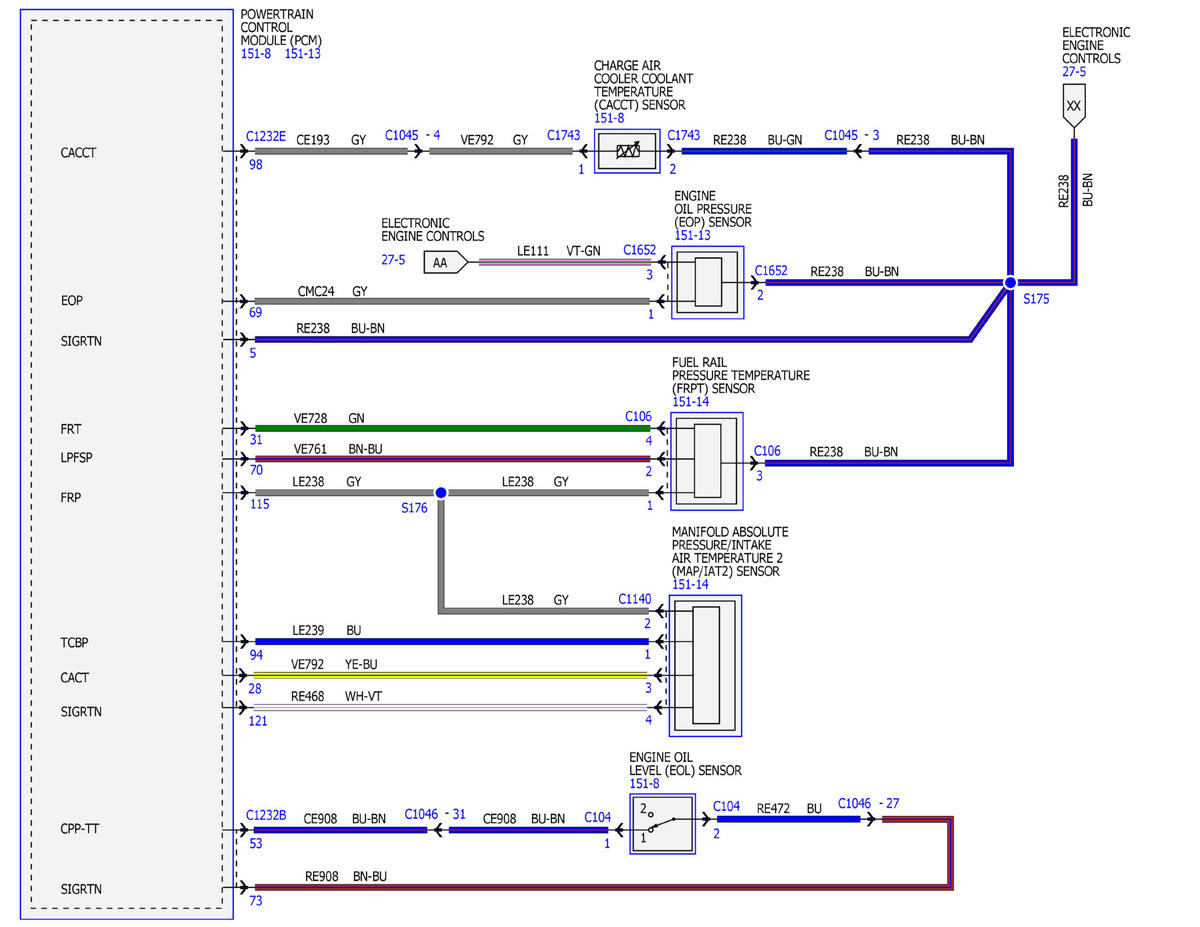Click the CACCT sensor thermistor symbol

pyautogui.click(x=628, y=151)
